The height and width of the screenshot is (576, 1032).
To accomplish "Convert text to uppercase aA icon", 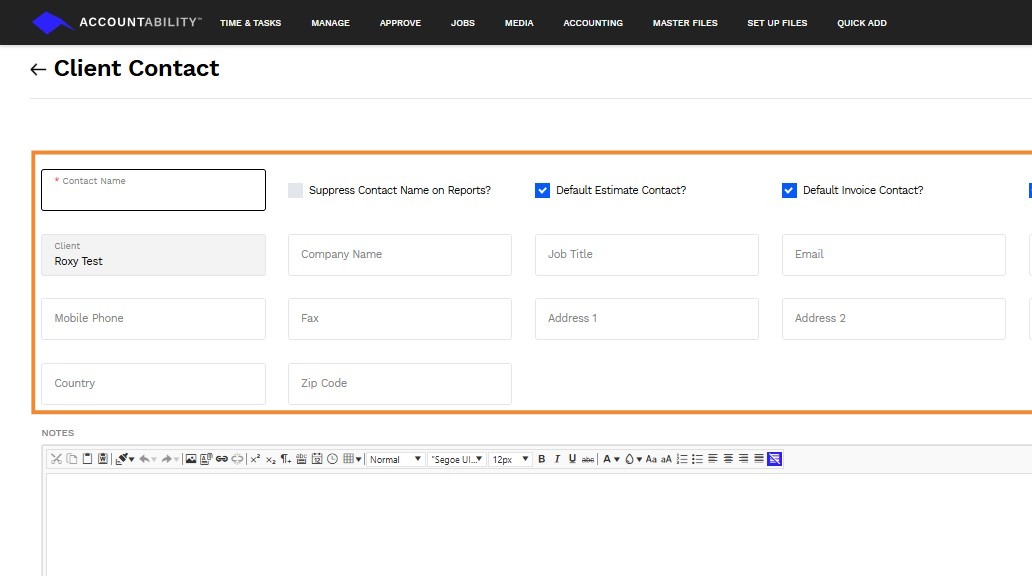I will [x=666, y=459].
